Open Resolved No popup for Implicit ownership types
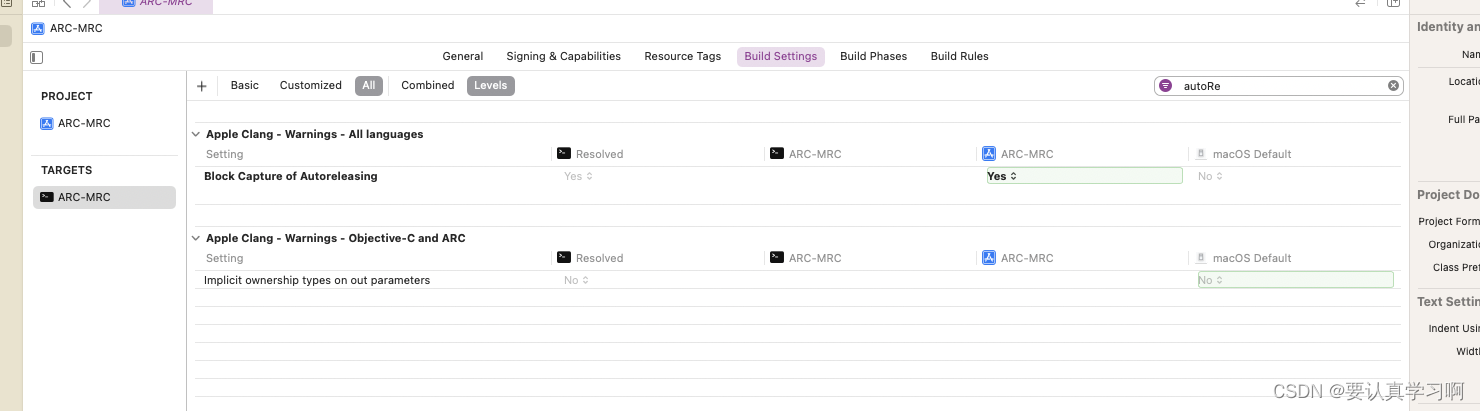This screenshot has height=411, width=1480. point(576,280)
